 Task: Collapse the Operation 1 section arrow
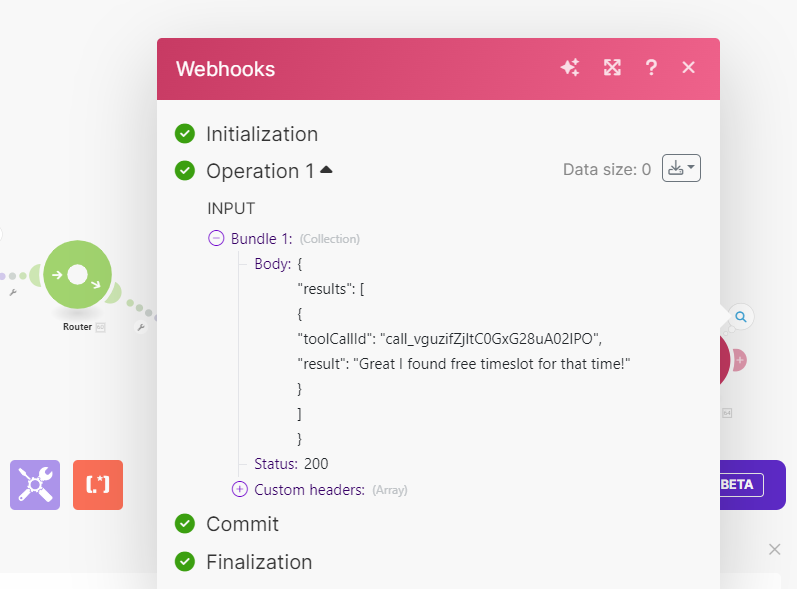[x=326, y=170]
